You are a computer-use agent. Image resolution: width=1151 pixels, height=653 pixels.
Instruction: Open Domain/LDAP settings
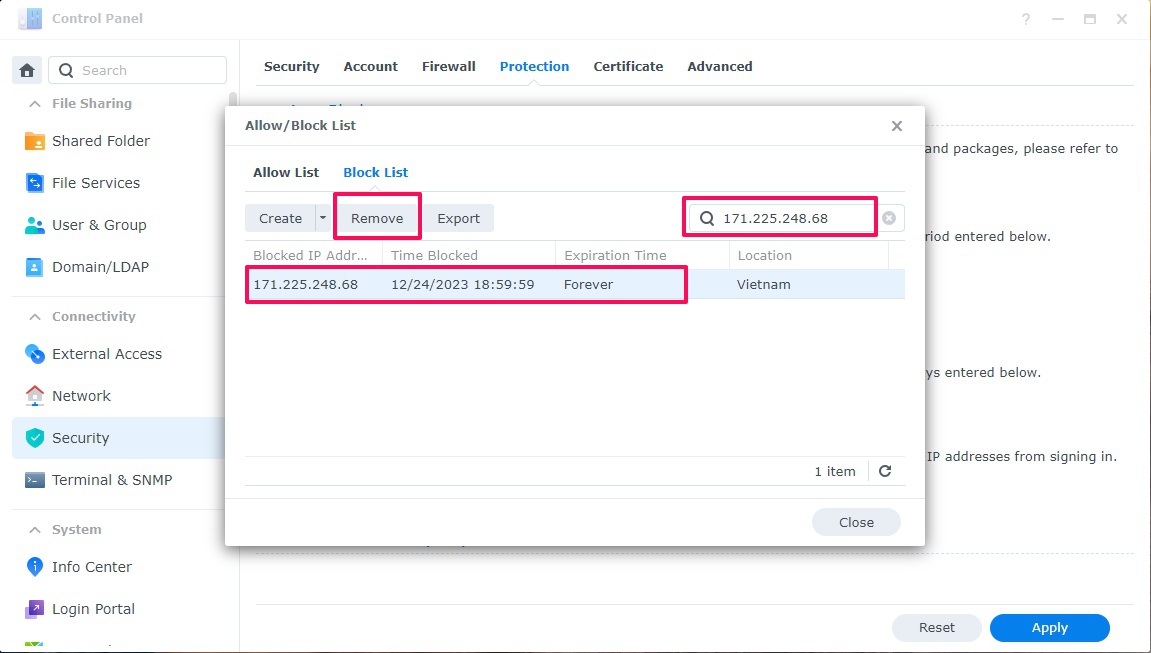[x=99, y=267]
